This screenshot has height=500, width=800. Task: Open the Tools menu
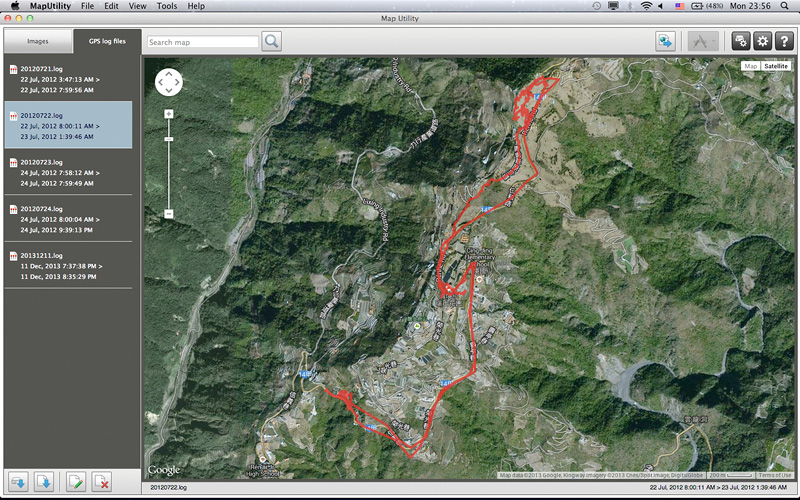167,6
